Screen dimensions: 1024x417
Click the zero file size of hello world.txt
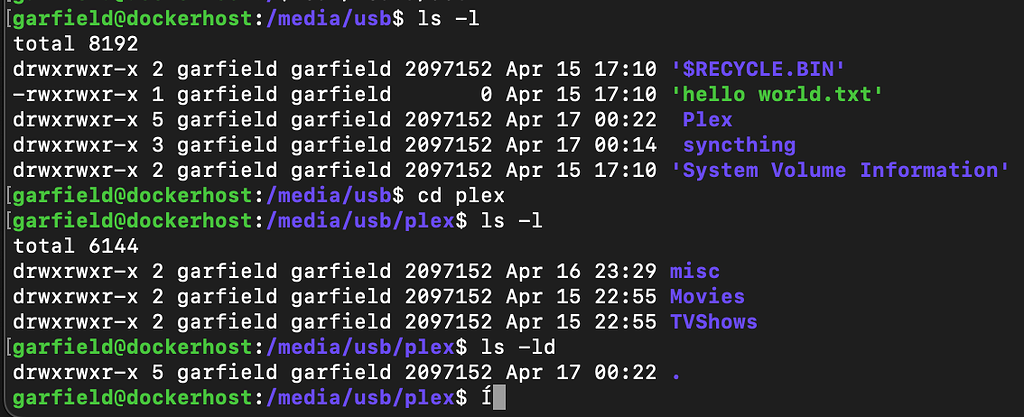pos(487,95)
